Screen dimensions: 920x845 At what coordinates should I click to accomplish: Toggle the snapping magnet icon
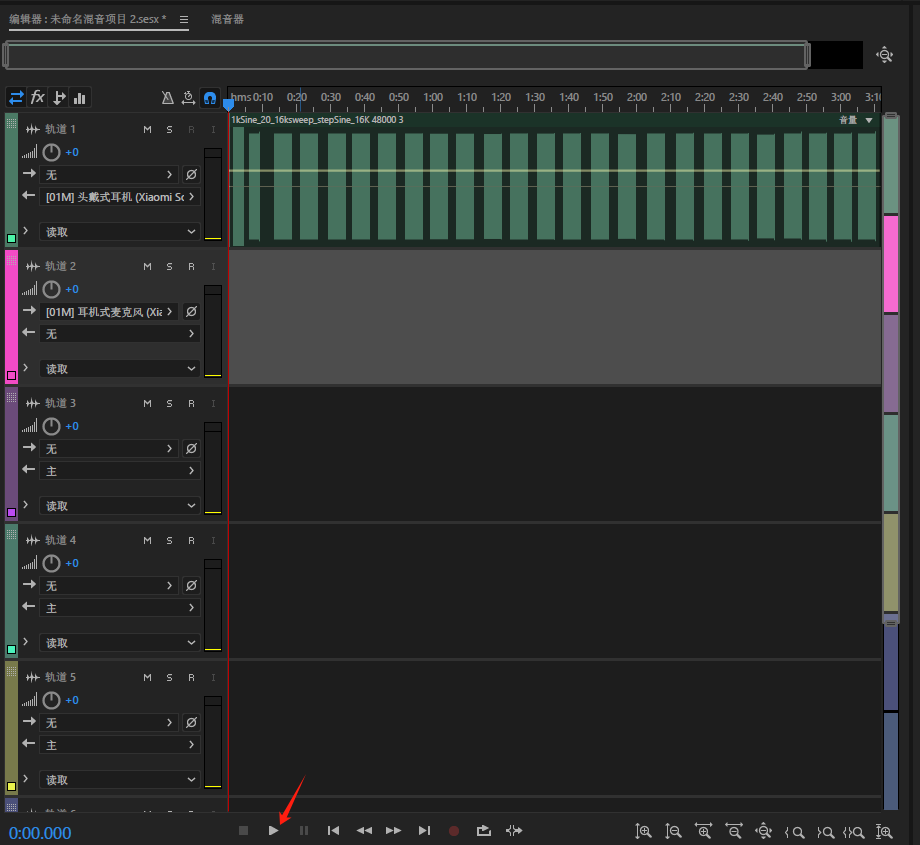click(209, 97)
